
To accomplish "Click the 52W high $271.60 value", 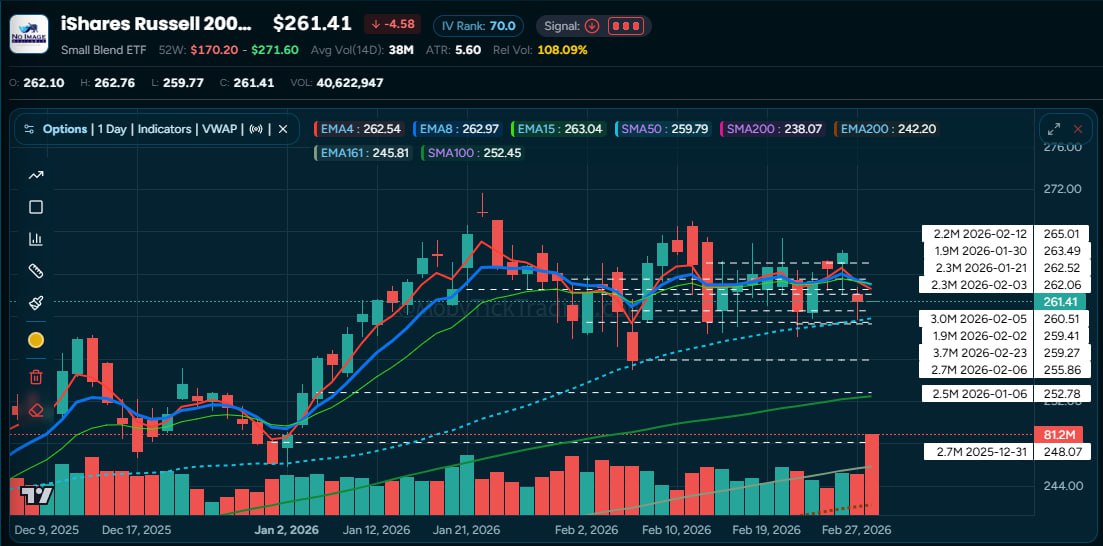I will (x=275, y=50).
